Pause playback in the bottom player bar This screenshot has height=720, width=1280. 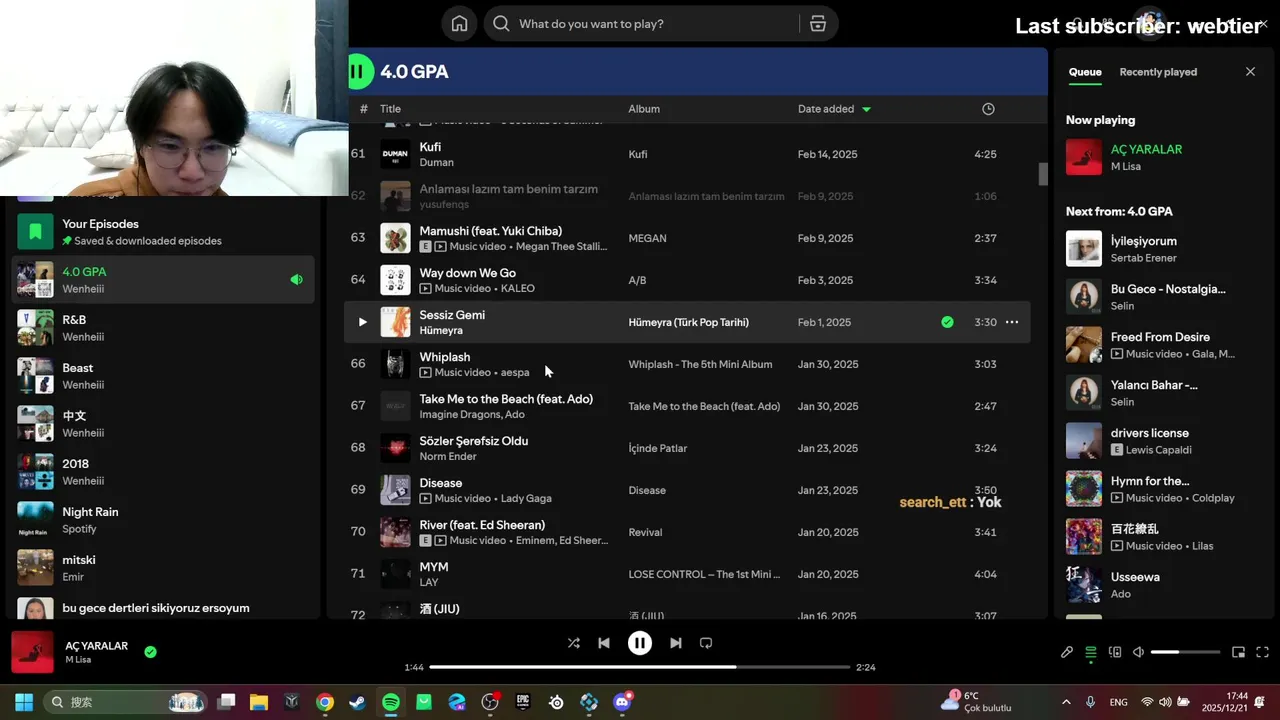coord(640,643)
